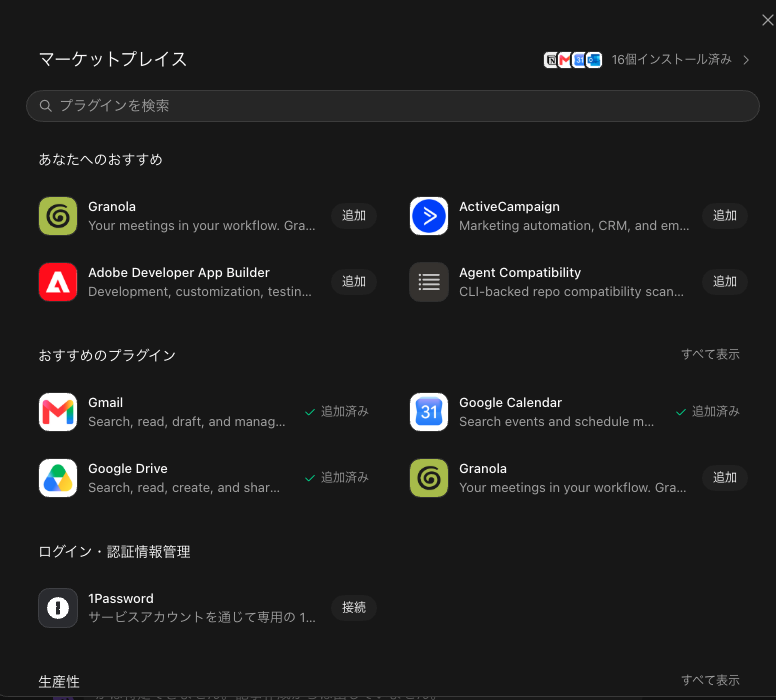Click the ActiveCampaign app icon
The image size is (776, 700).
(x=429, y=216)
